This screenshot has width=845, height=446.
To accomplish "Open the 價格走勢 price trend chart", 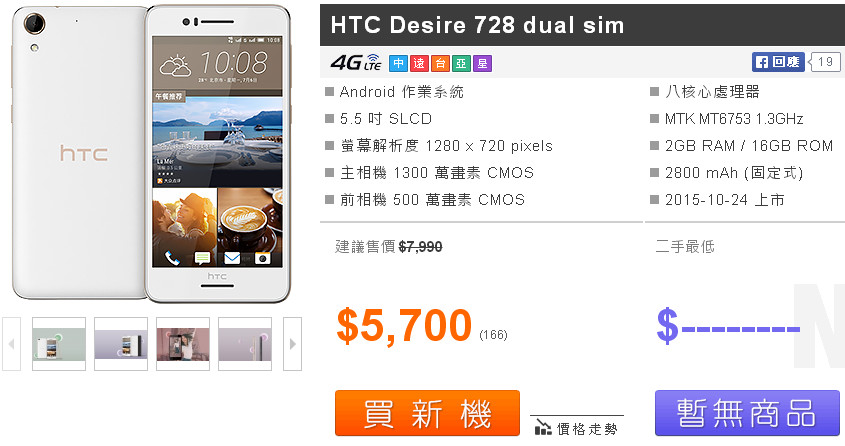I will pyautogui.click(x=577, y=428).
